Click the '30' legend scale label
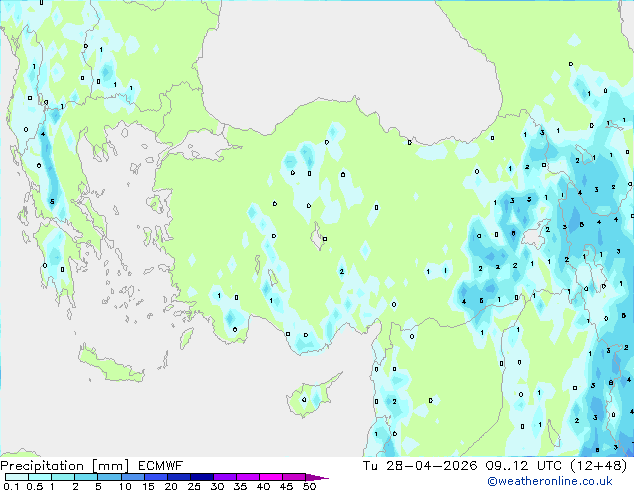This screenshot has height=490, width=634. tap(217, 486)
